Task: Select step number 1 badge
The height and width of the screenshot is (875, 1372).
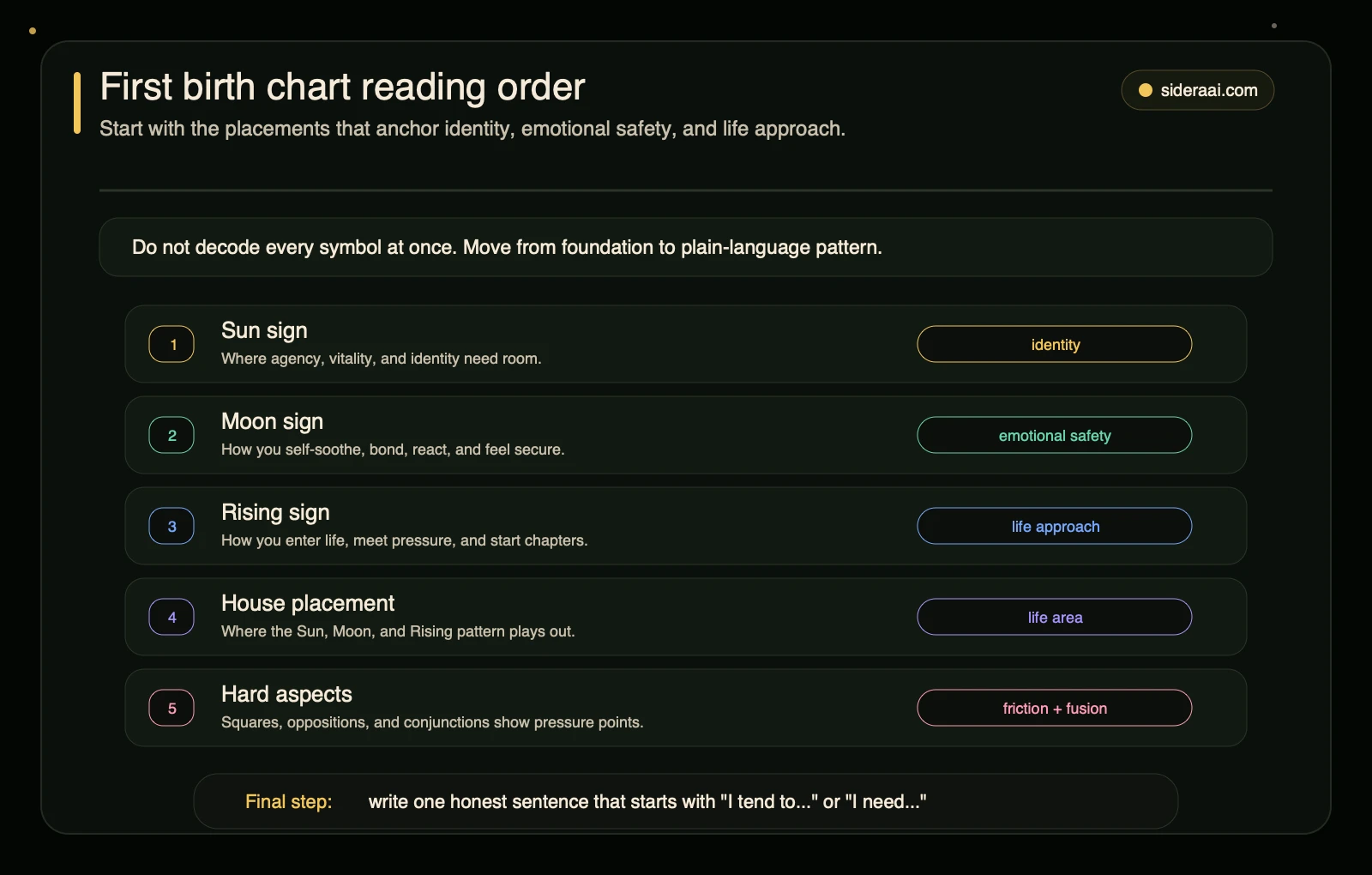Action: click(171, 344)
